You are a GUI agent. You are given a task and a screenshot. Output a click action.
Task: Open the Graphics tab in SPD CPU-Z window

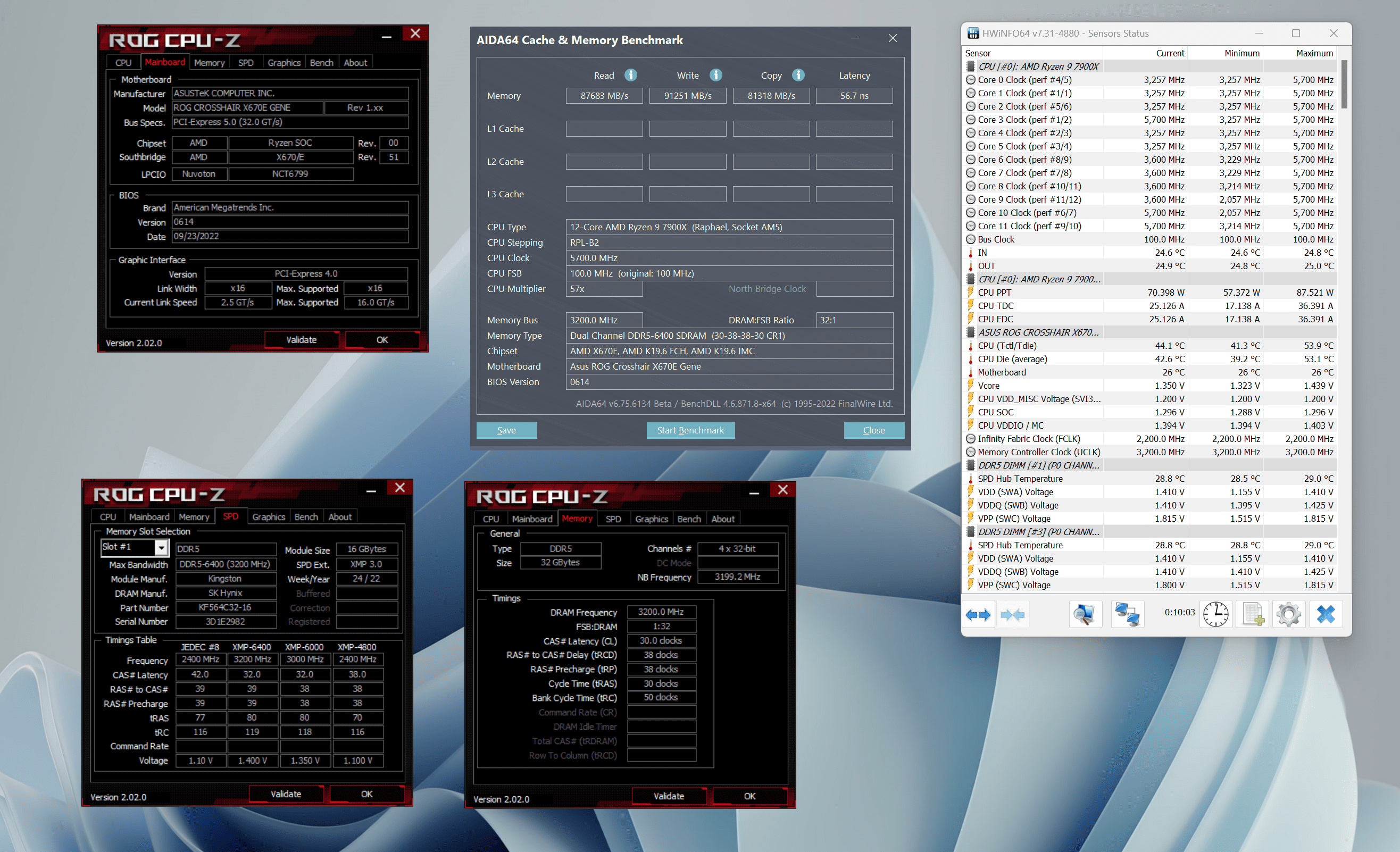[268, 517]
